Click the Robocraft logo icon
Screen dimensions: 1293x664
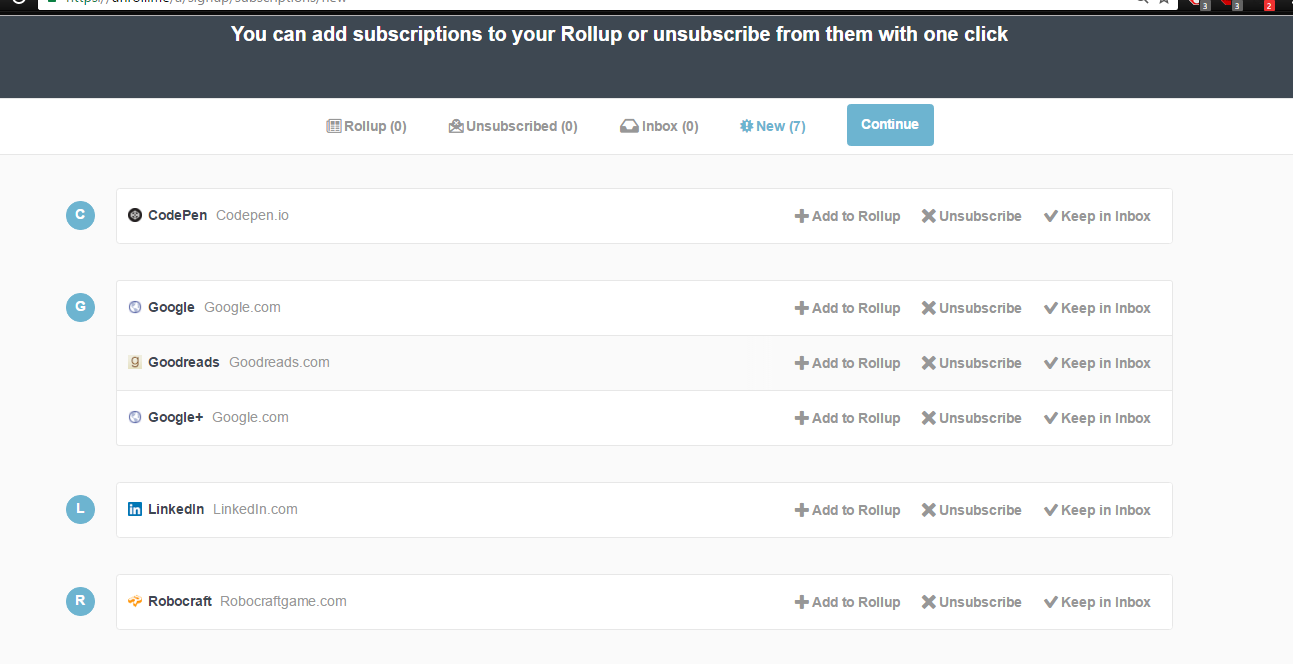click(x=135, y=601)
